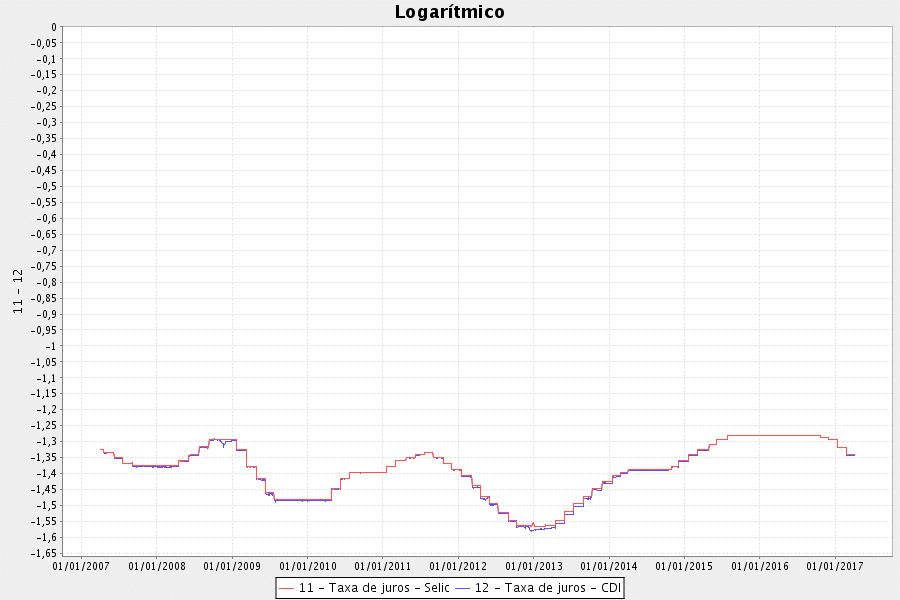Image resolution: width=900 pixels, height=600 pixels.
Task: Click x-axis date label 01/01/2017
Action: 835,566
